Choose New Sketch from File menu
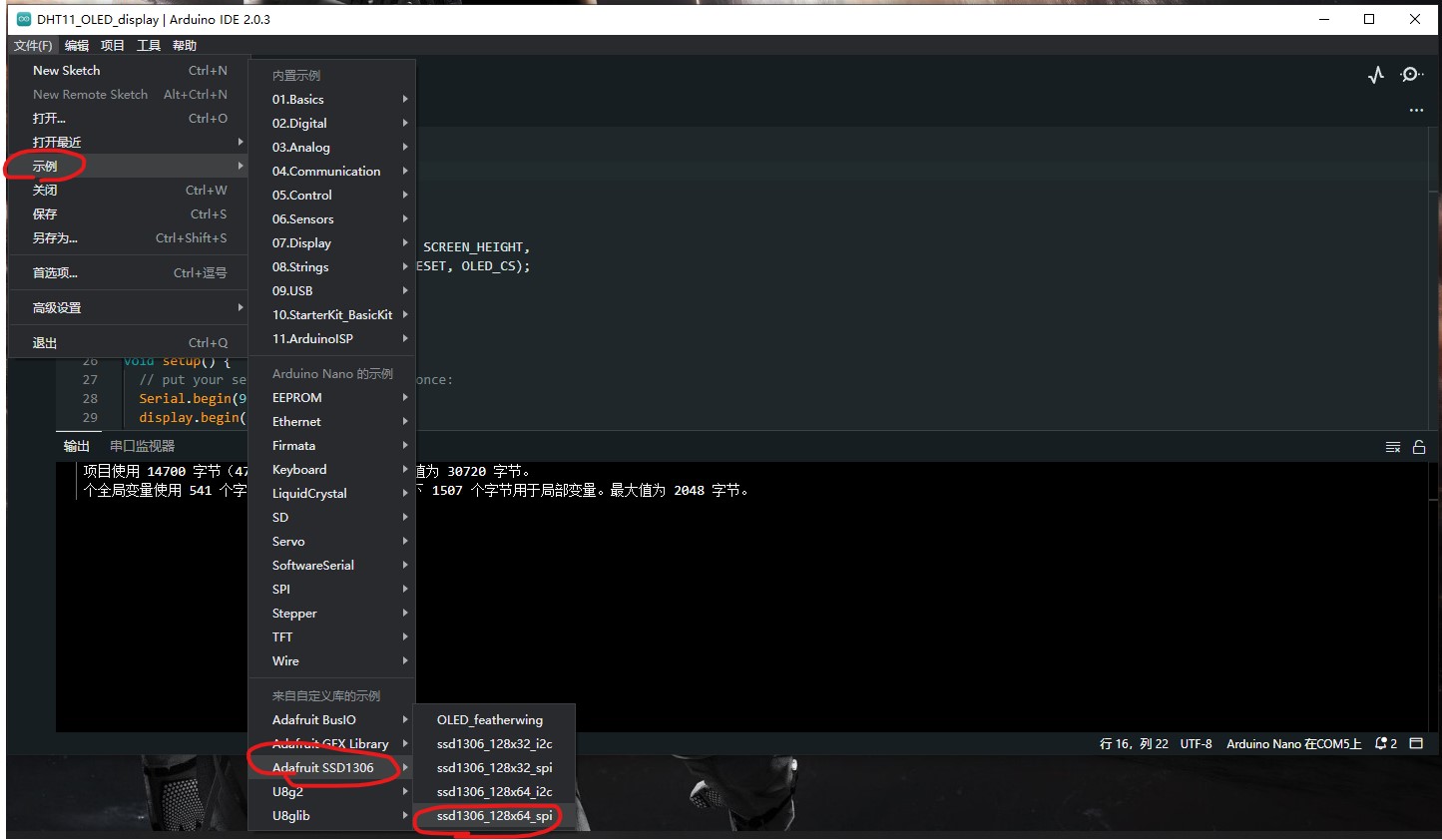1442x840 pixels. pos(128,71)
